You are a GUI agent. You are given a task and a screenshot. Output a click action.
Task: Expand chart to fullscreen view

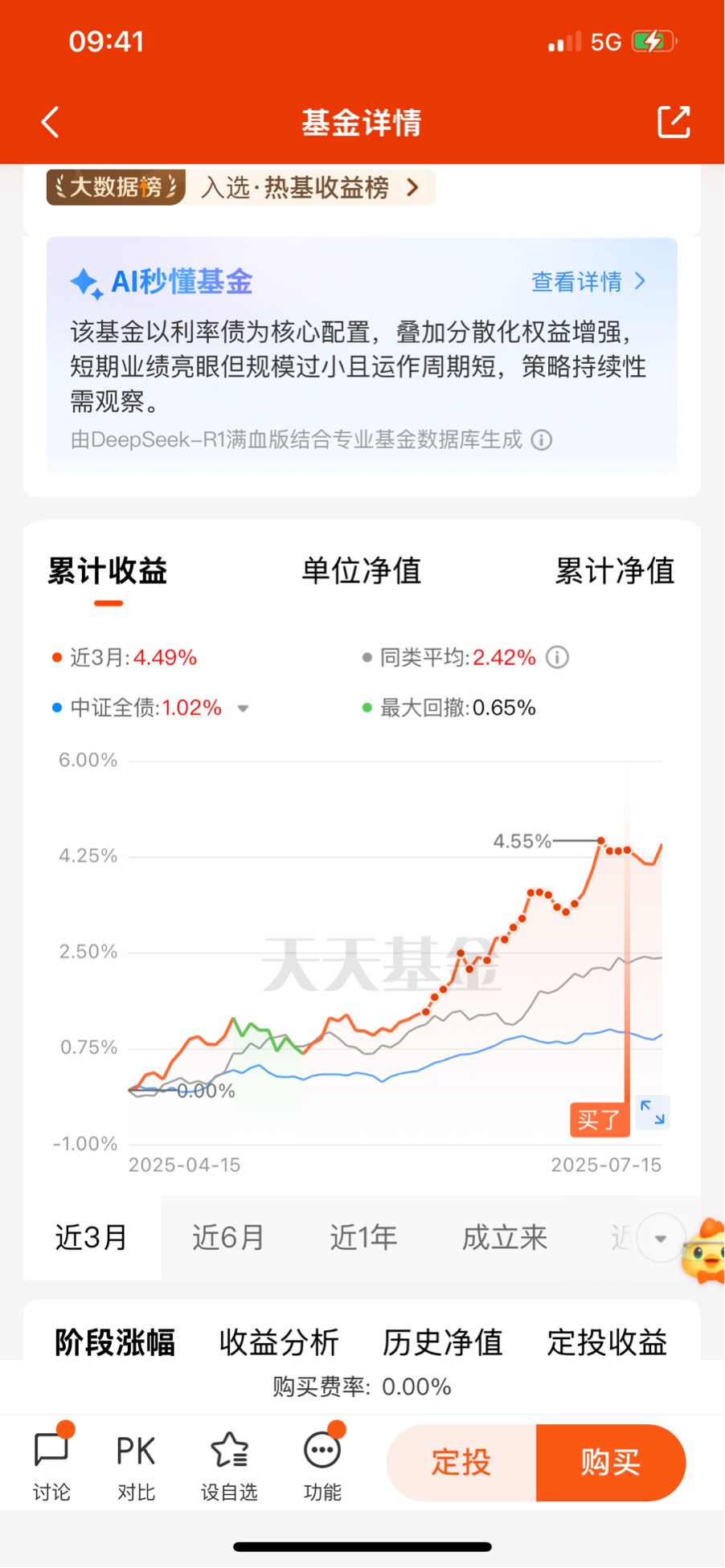tap(652, 1113)
